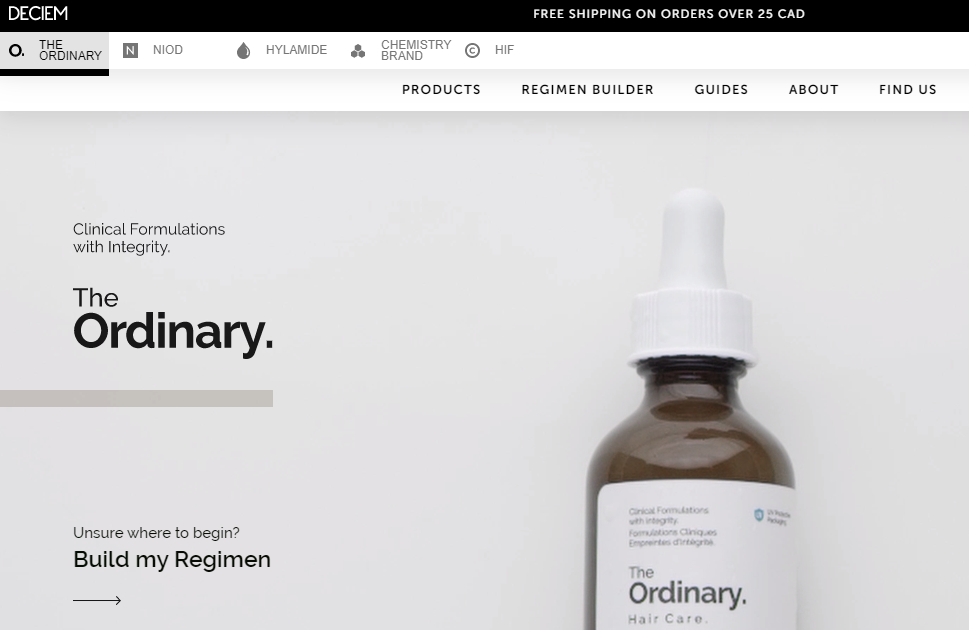
Task: Open the GUIDES menu
Action: tap(721, 90)
